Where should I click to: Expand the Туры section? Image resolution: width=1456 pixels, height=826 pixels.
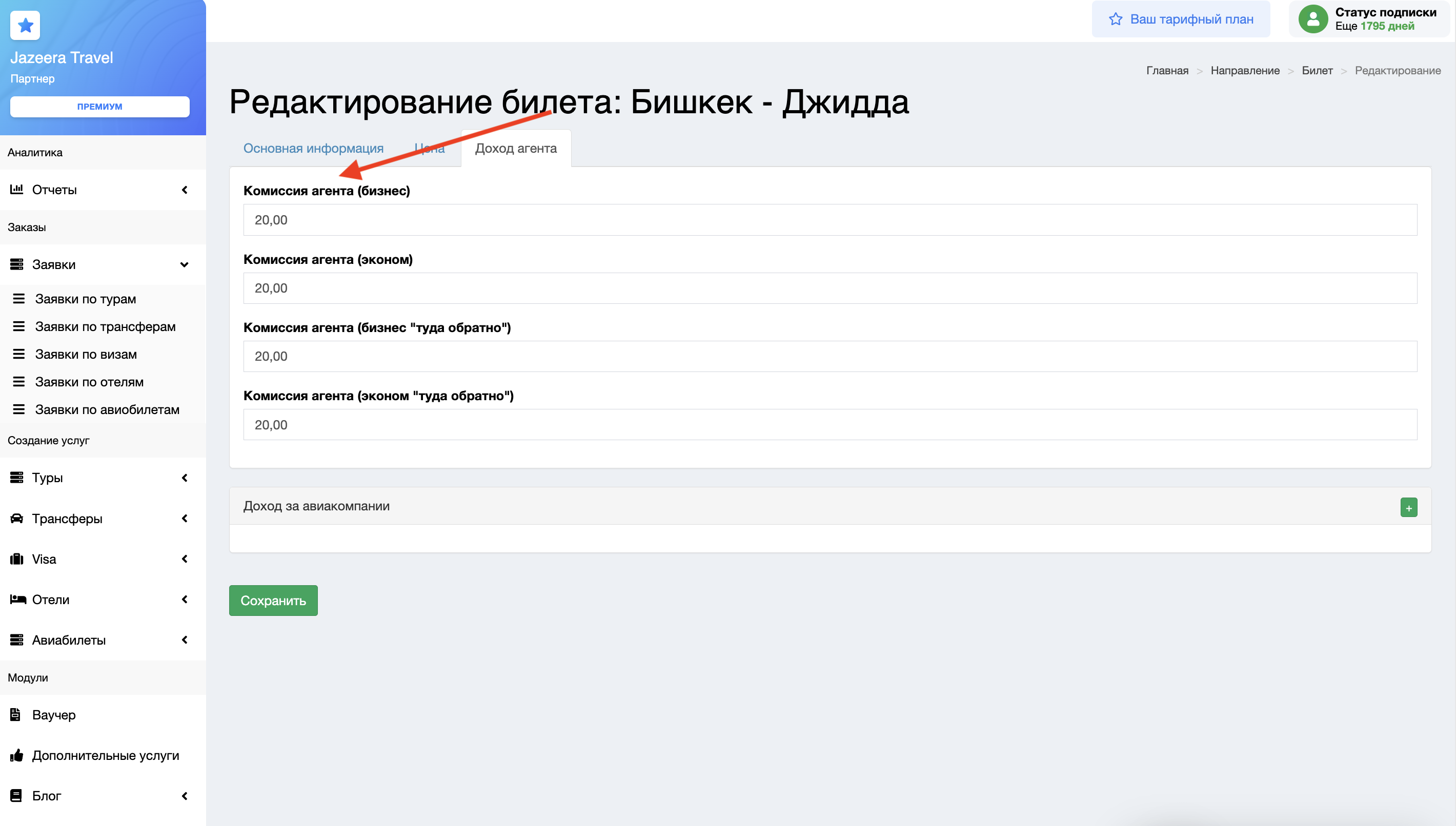coord(185,478)
